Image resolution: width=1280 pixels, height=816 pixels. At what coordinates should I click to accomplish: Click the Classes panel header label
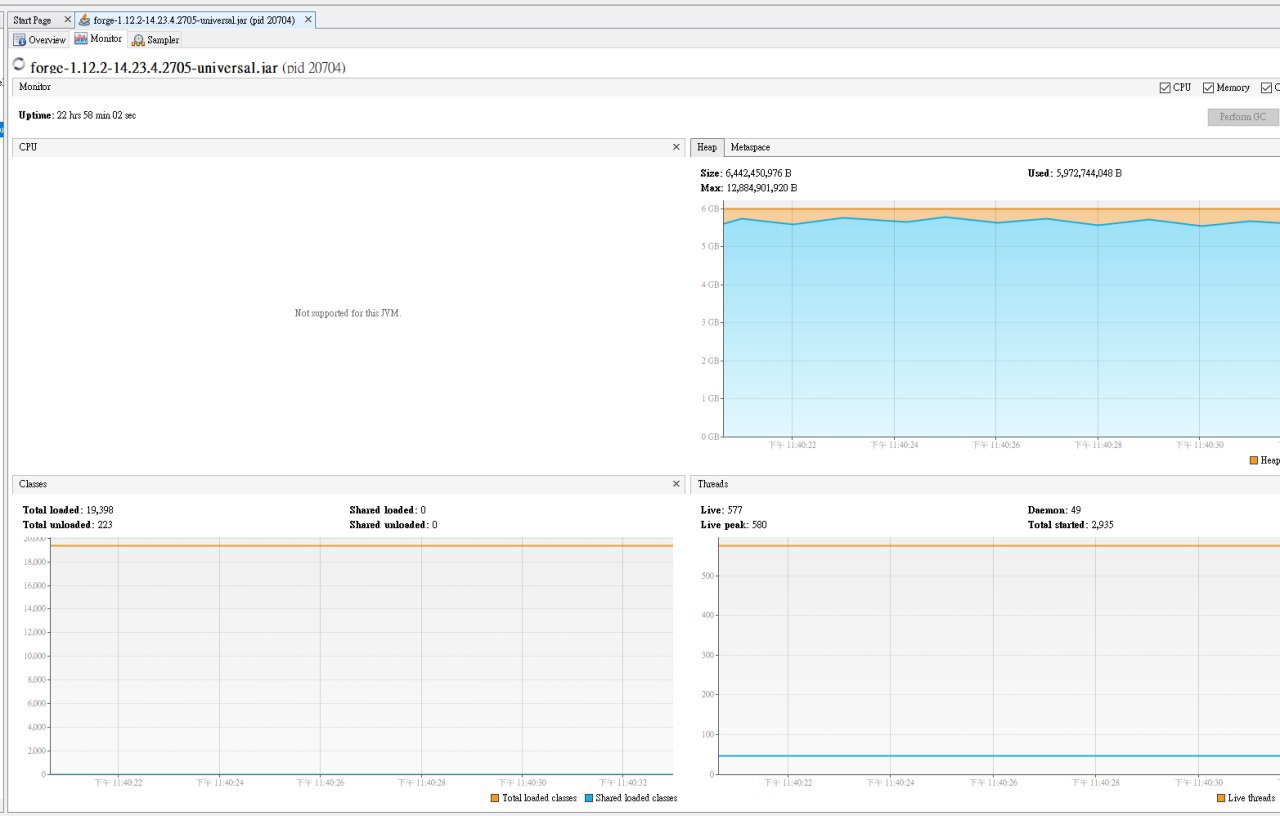click(x=33, y=484)
